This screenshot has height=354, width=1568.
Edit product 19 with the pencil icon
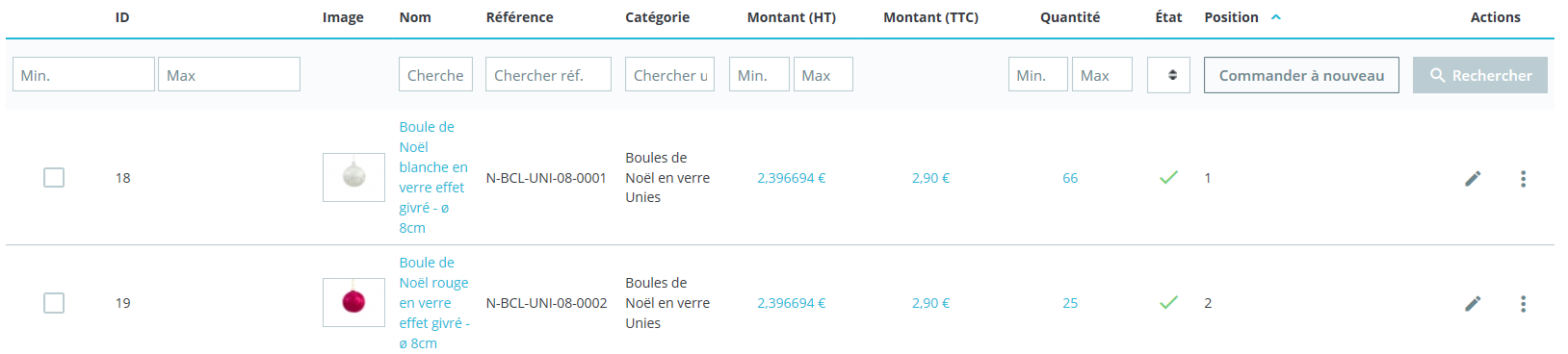1473,303
